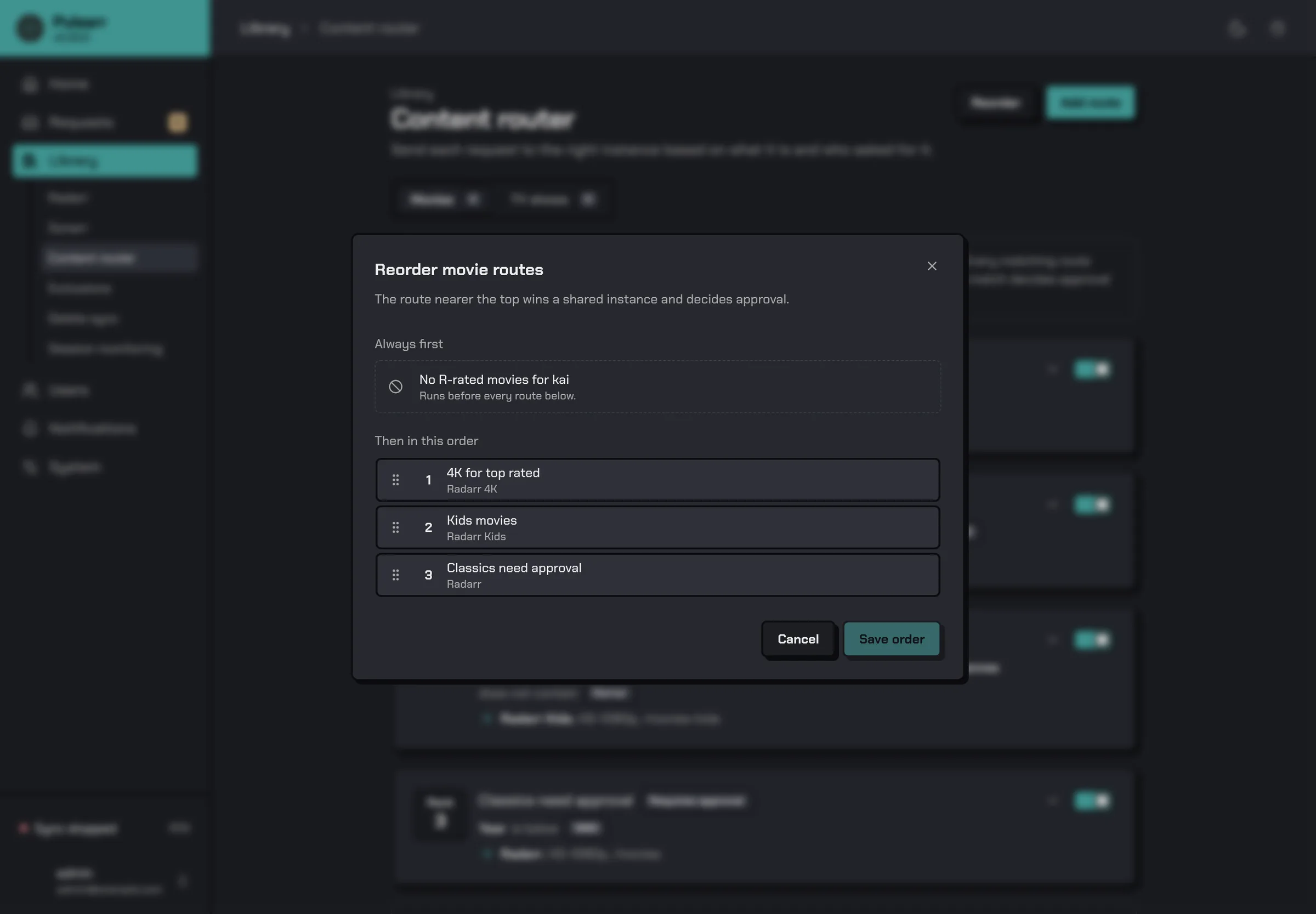Click the drag handle on Kids movies row
Image resolution: width=1316 pixels, height=914 pixels.
pos(395,527)
